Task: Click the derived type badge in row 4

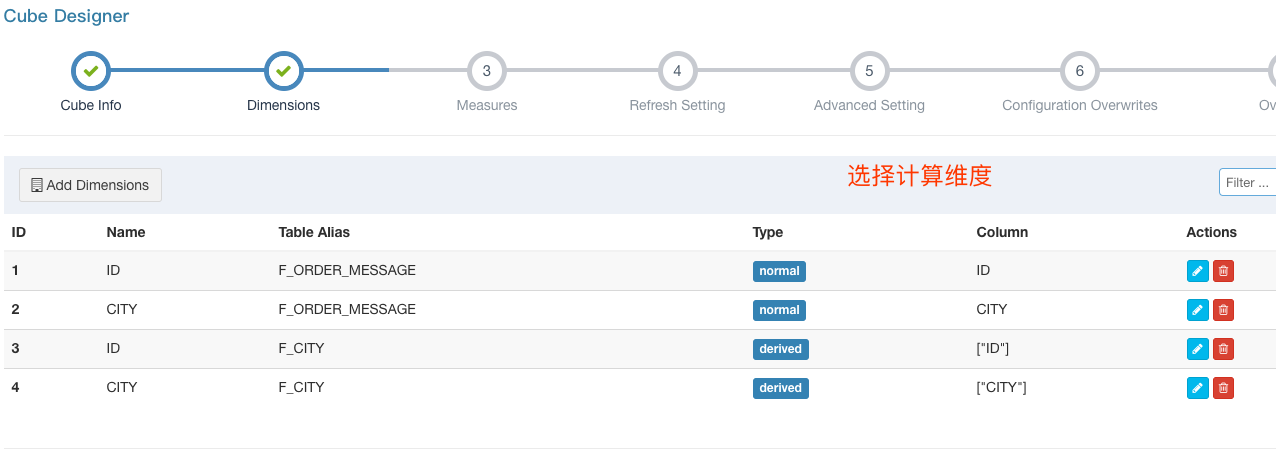Action: [780, 388]
